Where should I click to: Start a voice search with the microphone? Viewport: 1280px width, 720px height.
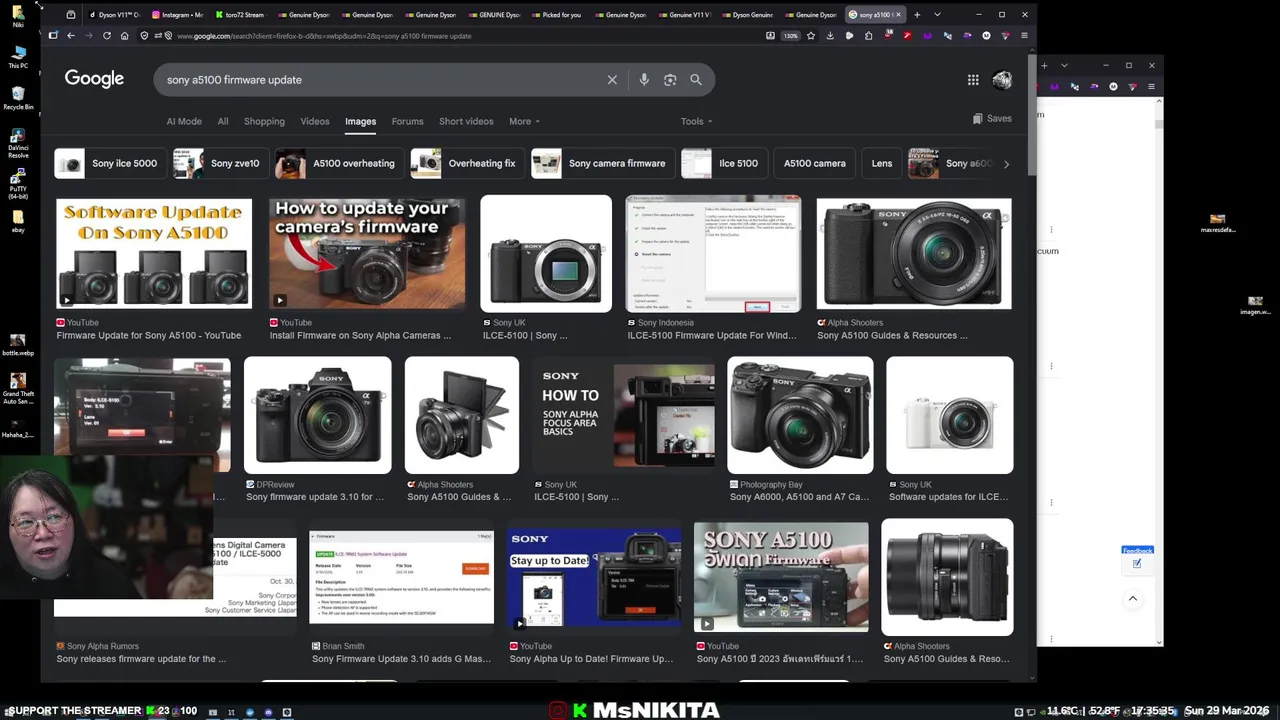644,80
